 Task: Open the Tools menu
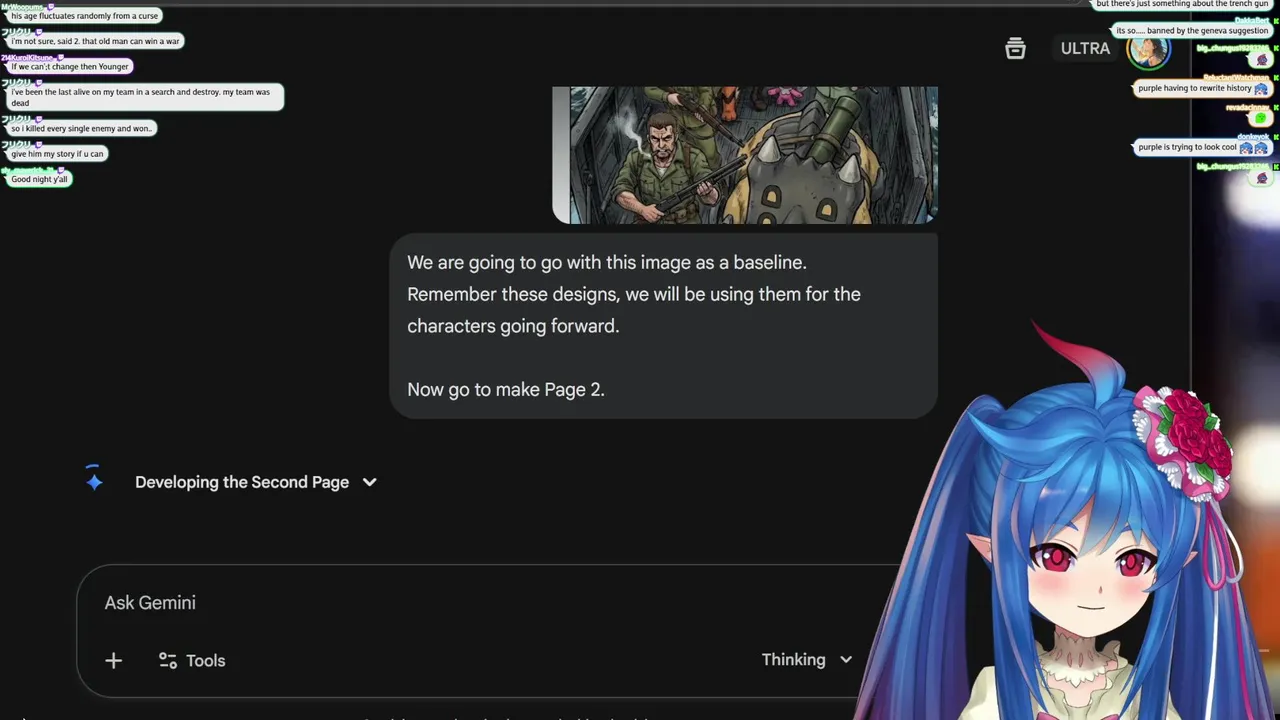click(x=192, y=661)
